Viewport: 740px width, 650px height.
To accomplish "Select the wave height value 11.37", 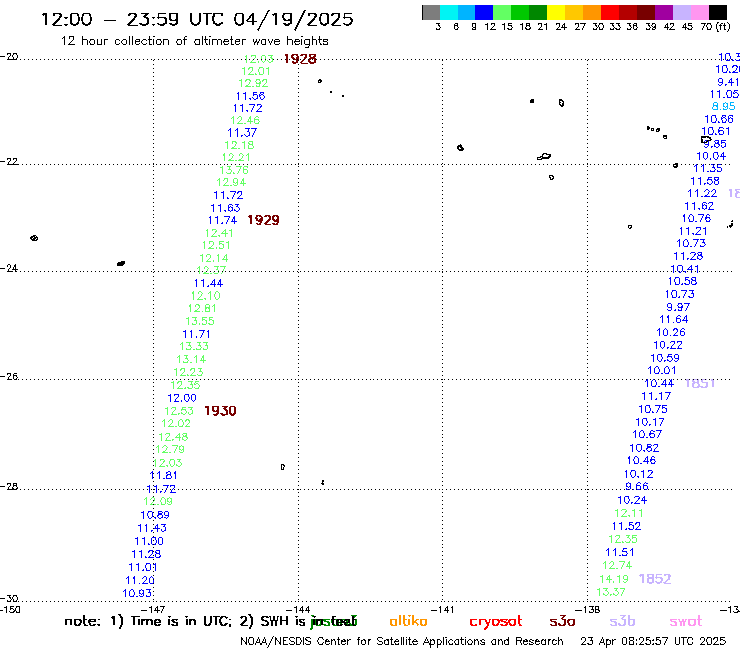I will click(242, 133).
